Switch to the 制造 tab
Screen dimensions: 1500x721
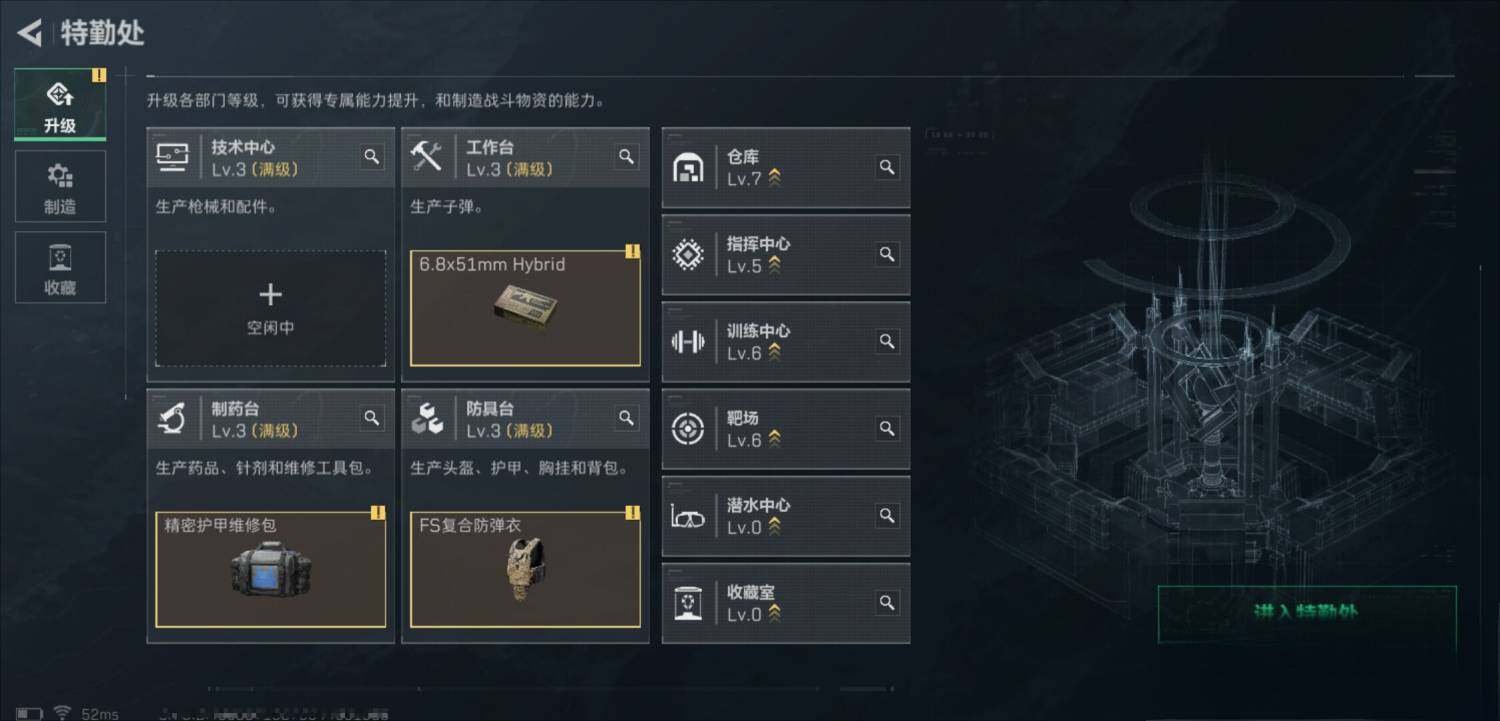click(x=60, y=186)
